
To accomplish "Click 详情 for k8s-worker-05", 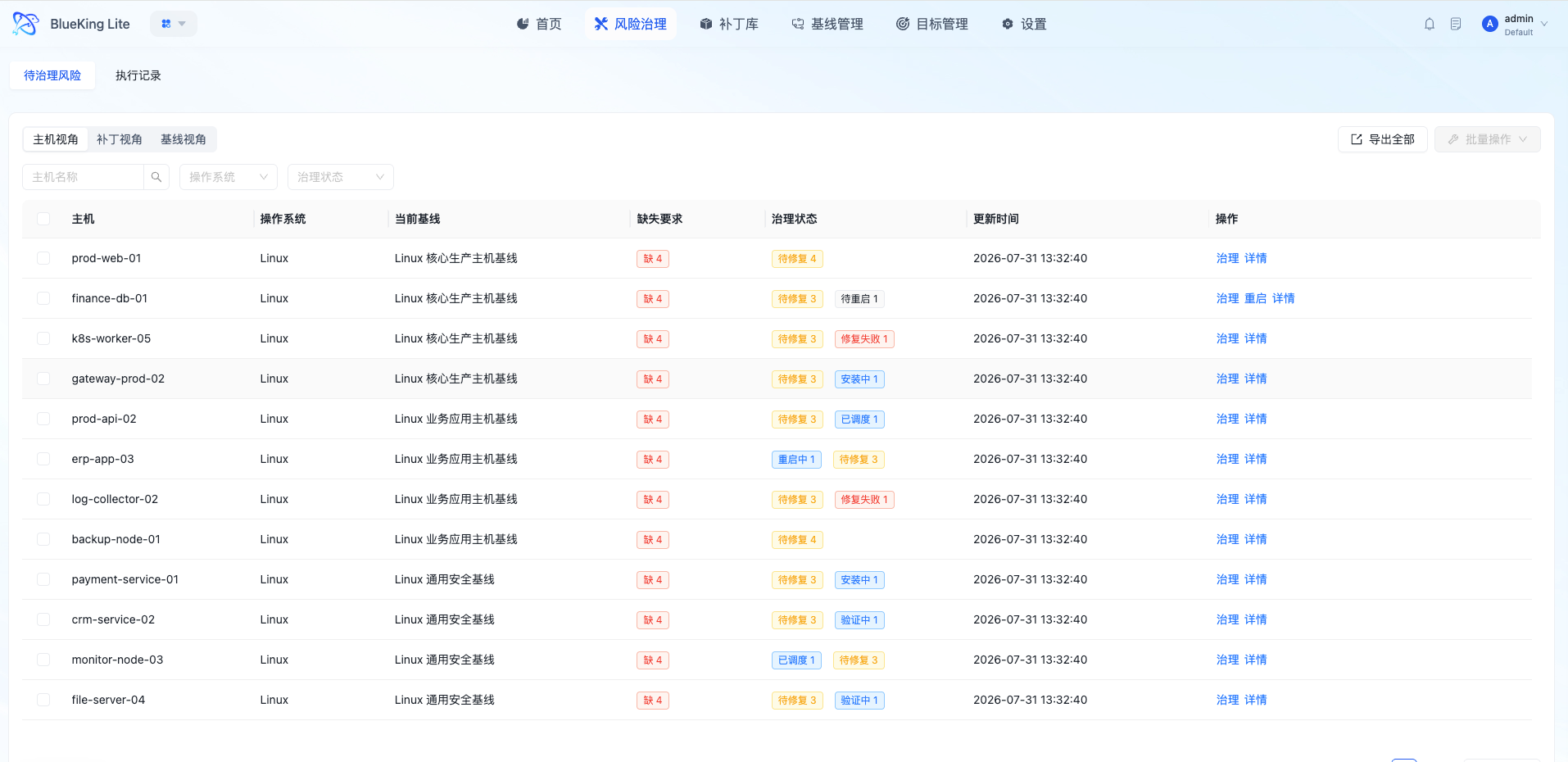I will pyautogui.click(x=1256, y=338).
